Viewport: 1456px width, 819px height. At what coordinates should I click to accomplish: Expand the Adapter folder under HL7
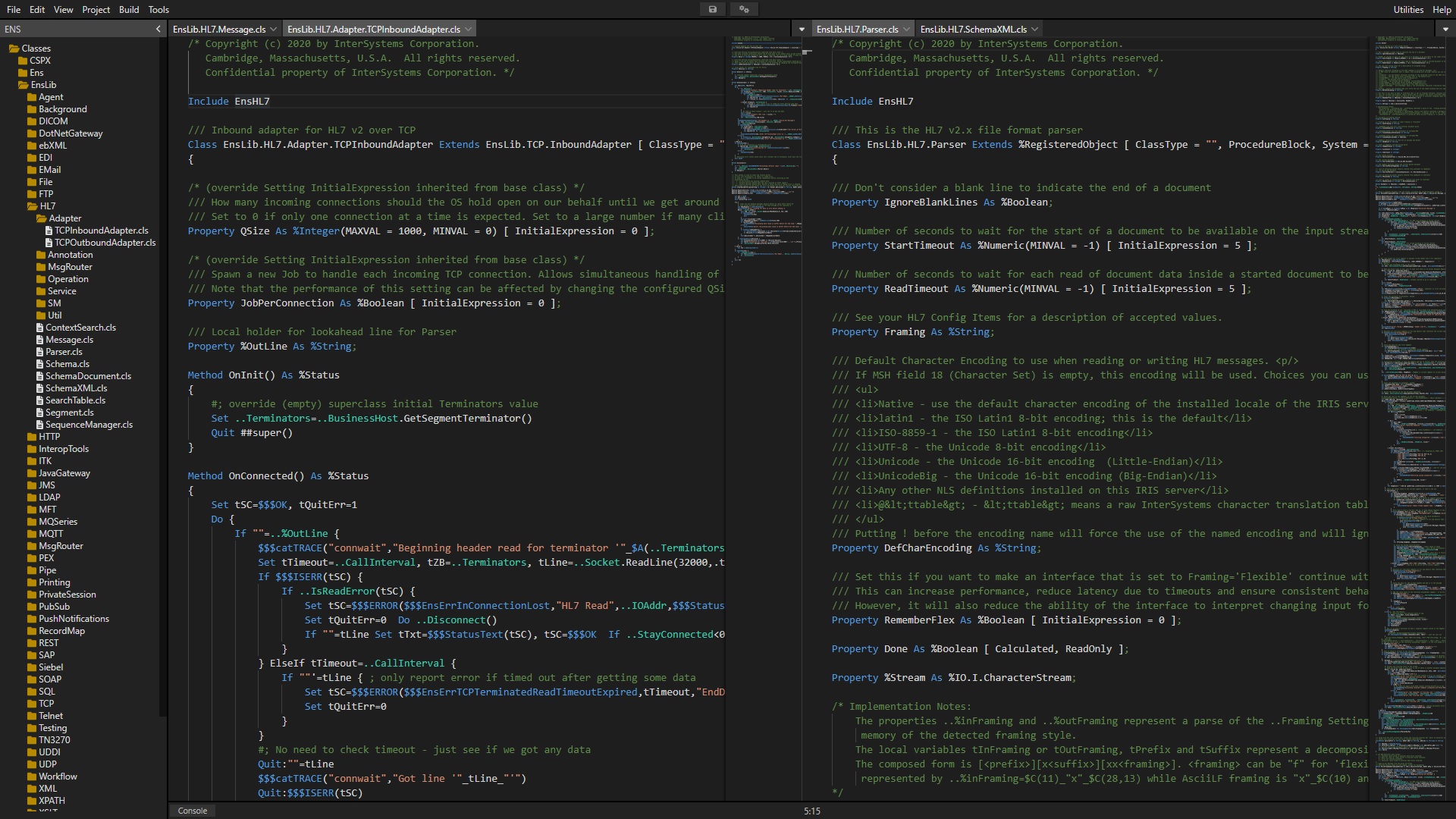pos(65,218)
